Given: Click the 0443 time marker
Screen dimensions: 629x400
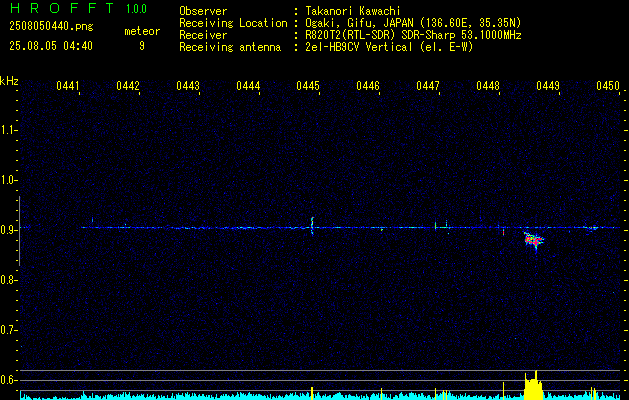Looking at the screenshot, I should pyautogui.click(x=188, y=86).
